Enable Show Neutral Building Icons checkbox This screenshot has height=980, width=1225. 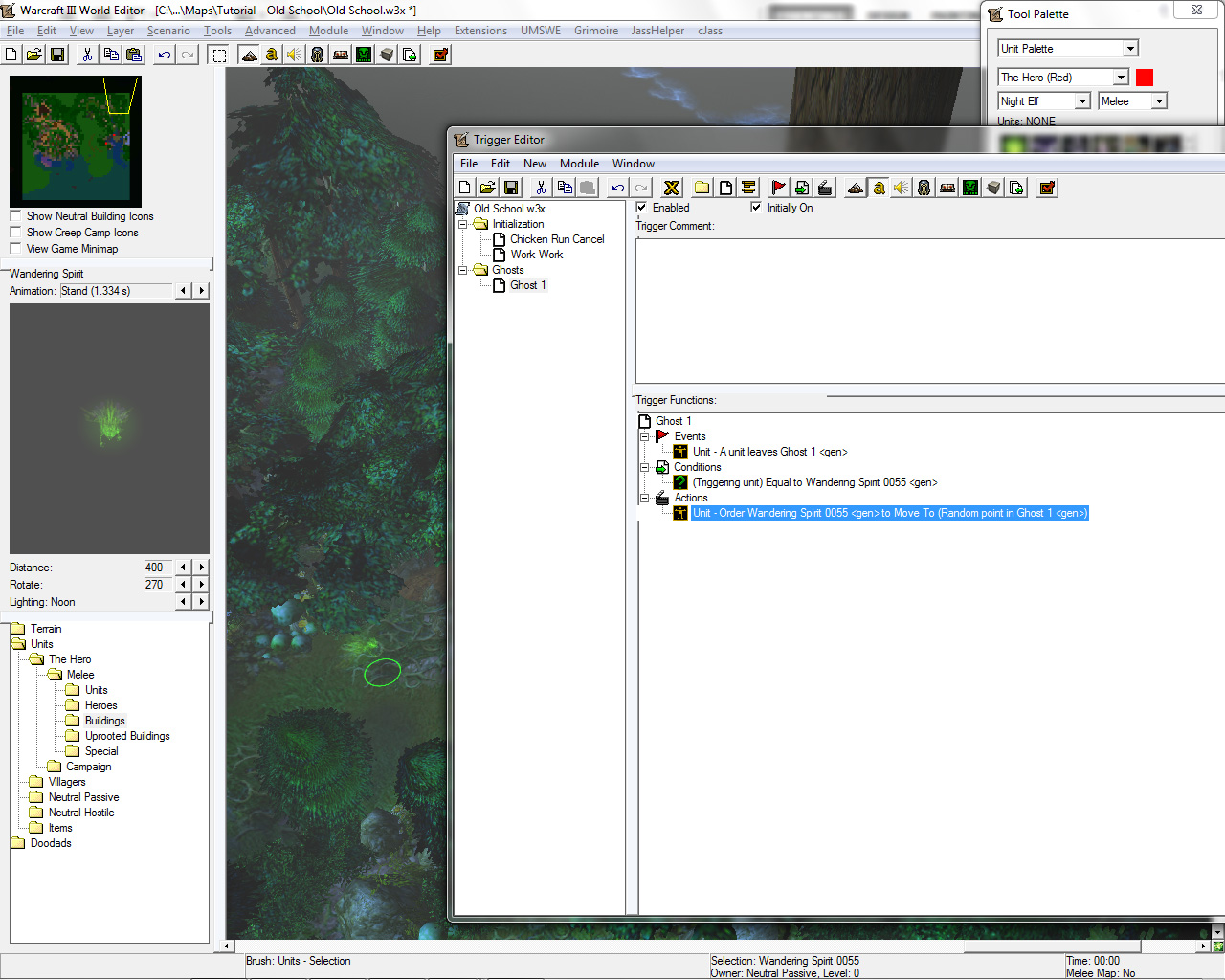(15, 216)
